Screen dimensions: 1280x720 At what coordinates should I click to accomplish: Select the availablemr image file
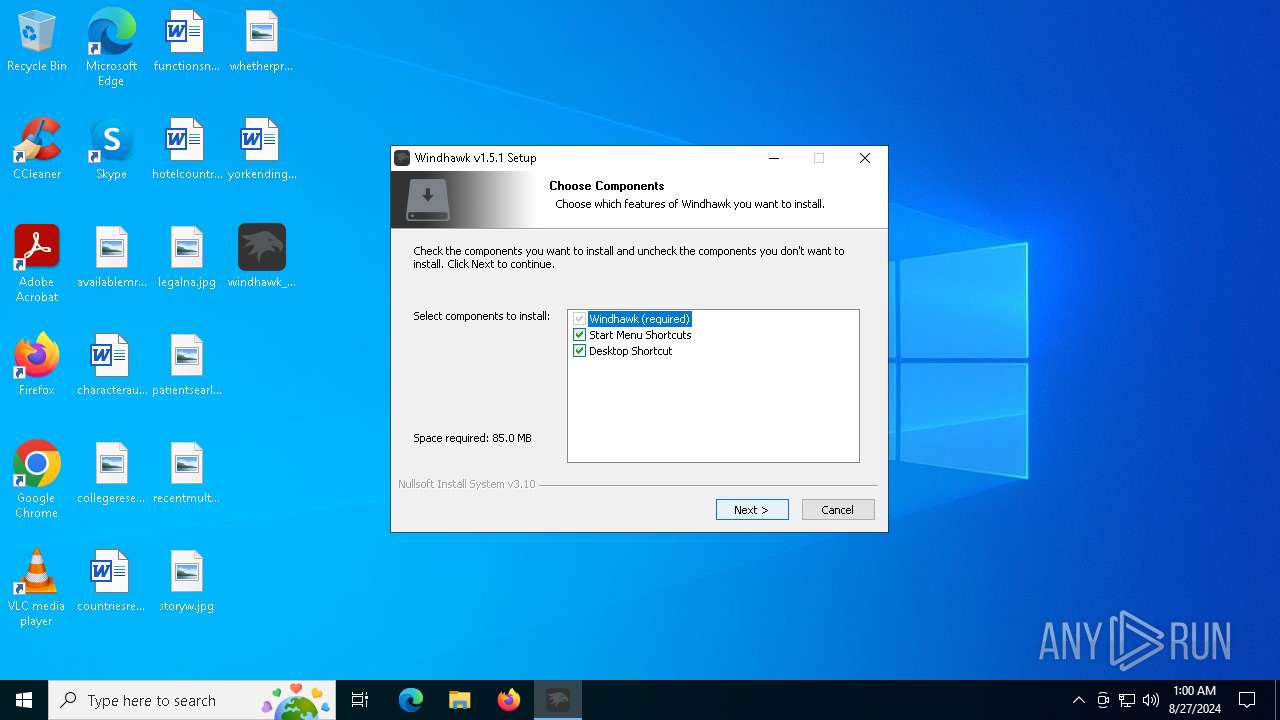click(x=111, y=258)
